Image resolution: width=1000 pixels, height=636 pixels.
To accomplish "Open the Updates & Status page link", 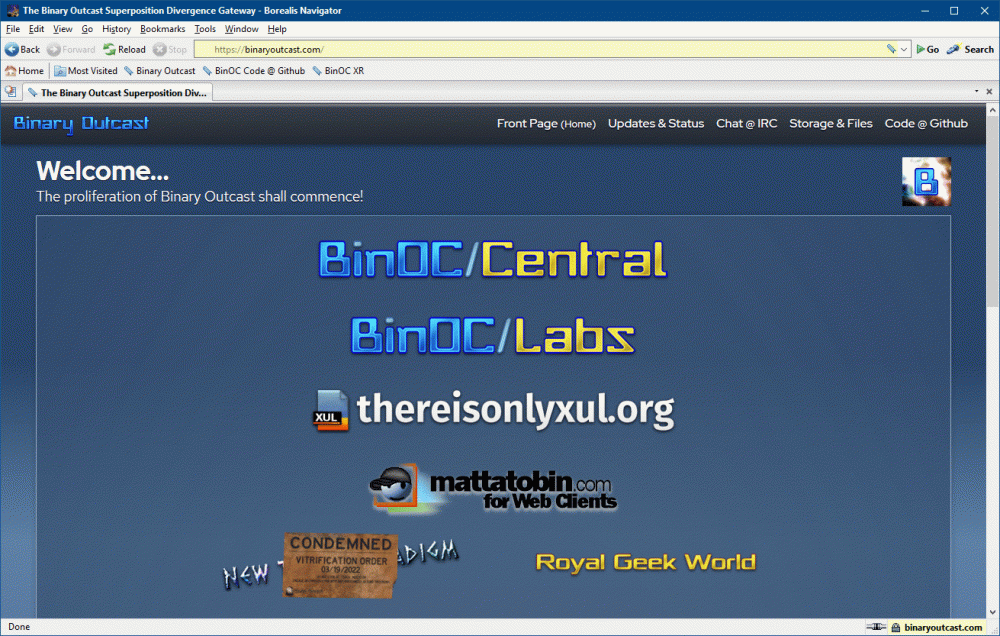I will point(656,124).
